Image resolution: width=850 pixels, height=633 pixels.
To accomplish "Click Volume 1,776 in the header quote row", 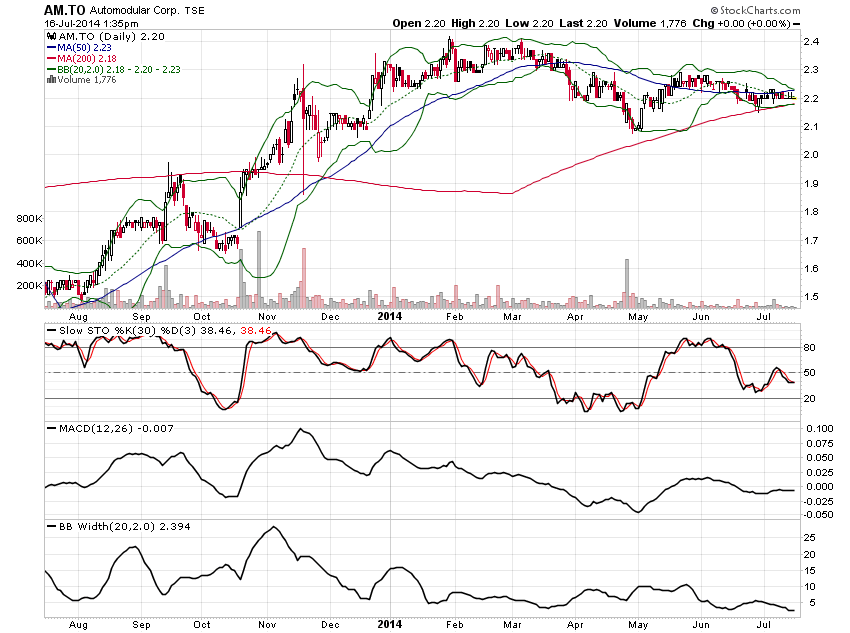I will pyautogui.click(x=650, y=23).
